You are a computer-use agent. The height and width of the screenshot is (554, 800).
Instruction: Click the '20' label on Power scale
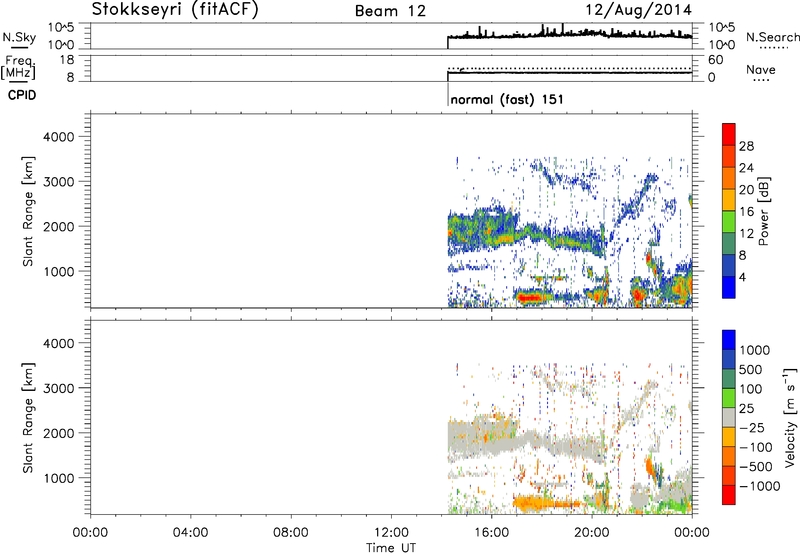pos(746,190)
